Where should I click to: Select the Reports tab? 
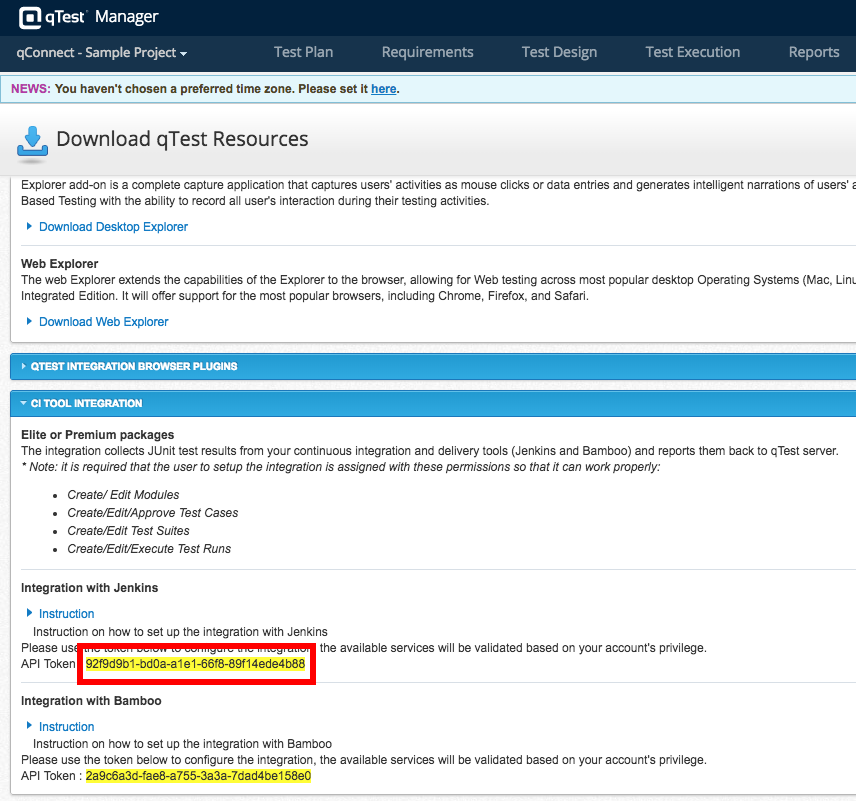click(813, 52)
